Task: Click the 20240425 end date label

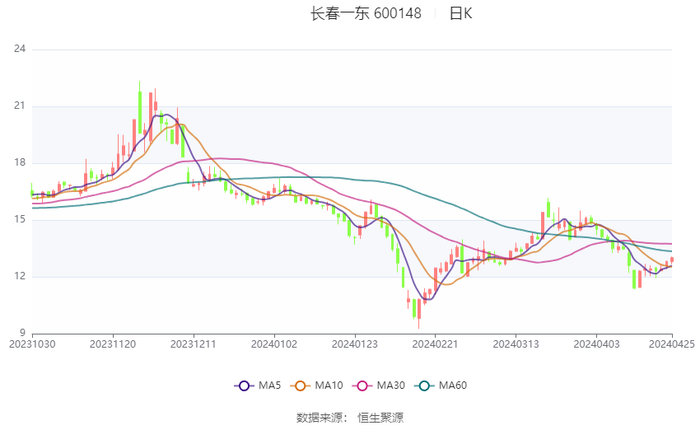Action: point(670,343)
